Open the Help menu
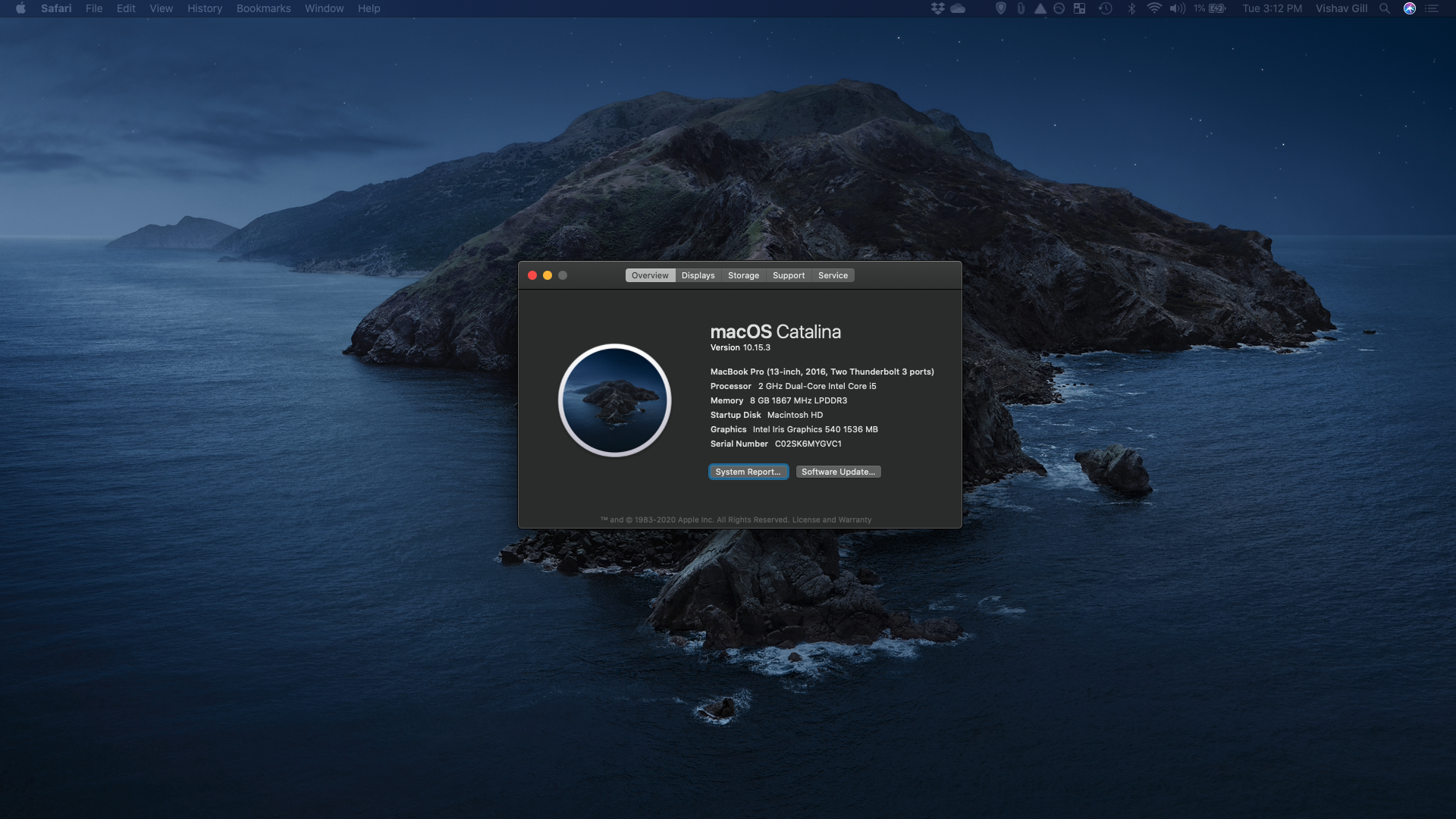The height and width of the screenshot is (819, 1456). click(369, 8)
